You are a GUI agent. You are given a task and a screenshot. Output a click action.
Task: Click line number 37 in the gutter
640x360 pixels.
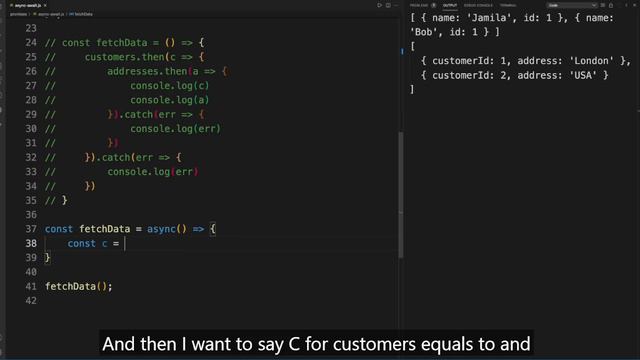(31, 229)
